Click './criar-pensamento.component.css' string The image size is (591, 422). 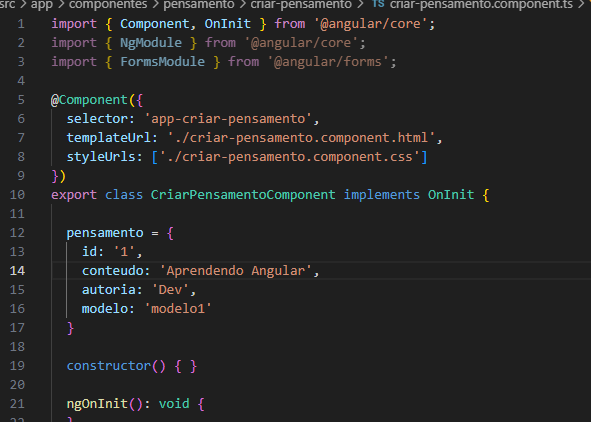tap(290, 157)
